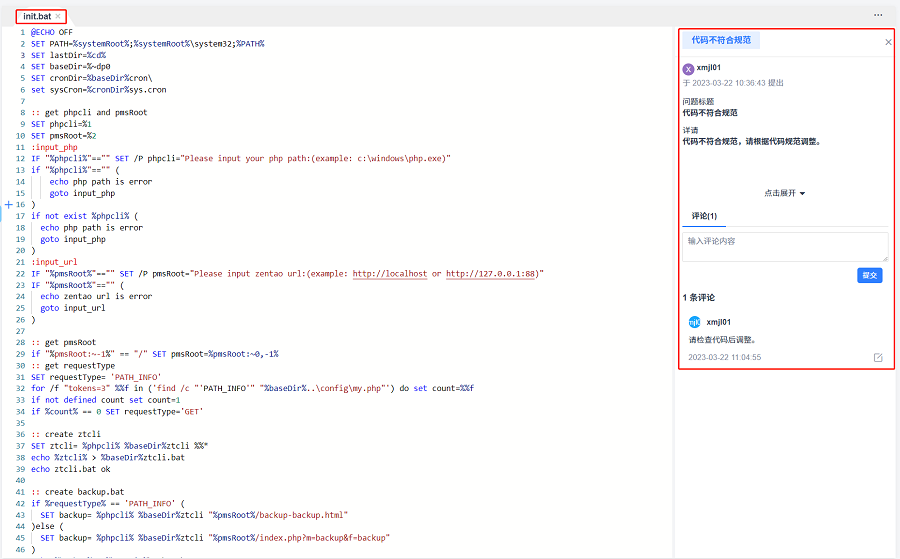Close the init.bat tab with its X icon
900x559 pixels.
point(58,16)
